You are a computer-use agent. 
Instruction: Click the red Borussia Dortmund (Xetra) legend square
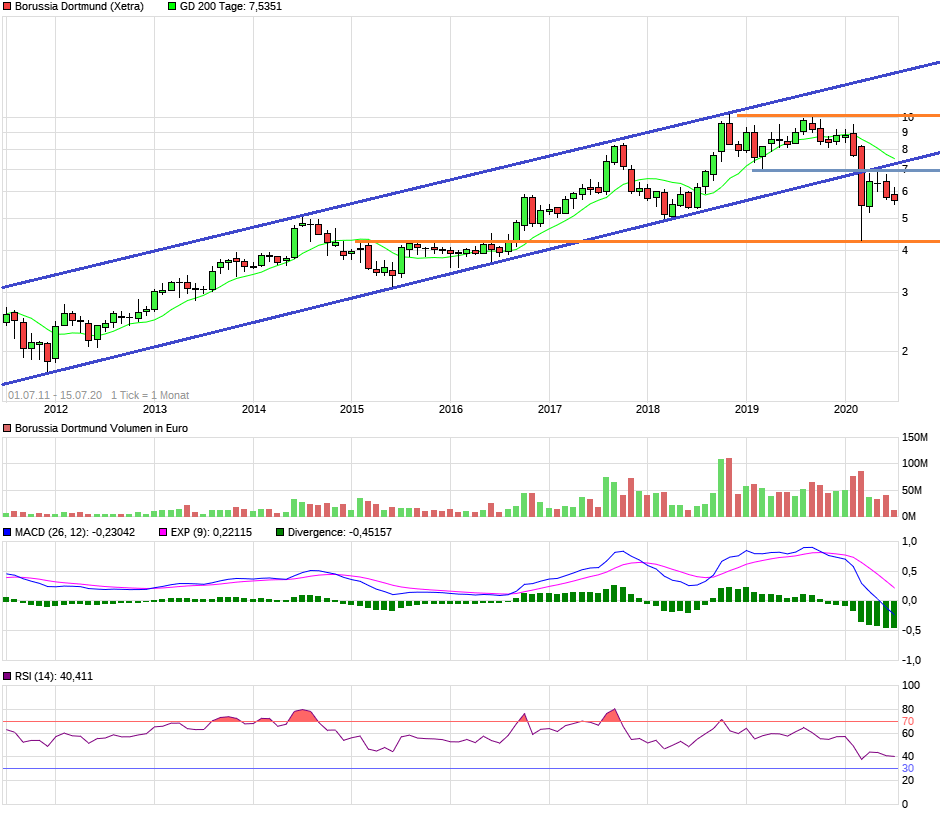[8, 7]
